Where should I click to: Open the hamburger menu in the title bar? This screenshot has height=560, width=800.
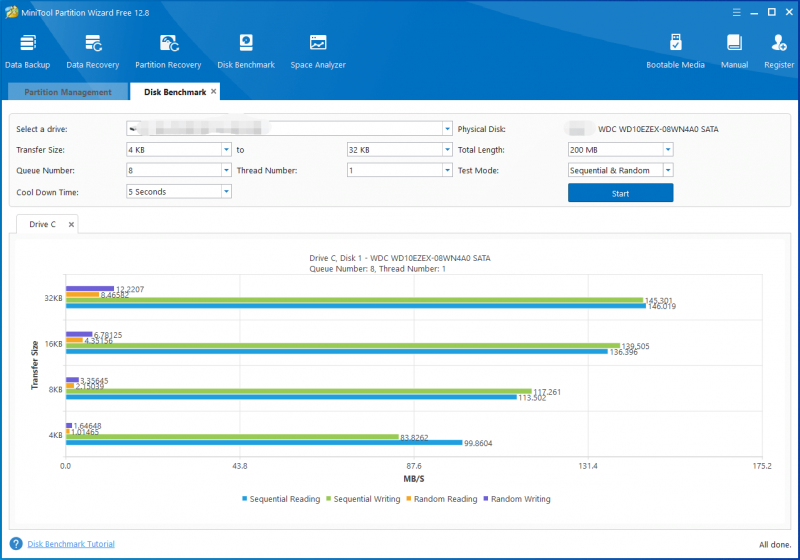tap(736, 12)
